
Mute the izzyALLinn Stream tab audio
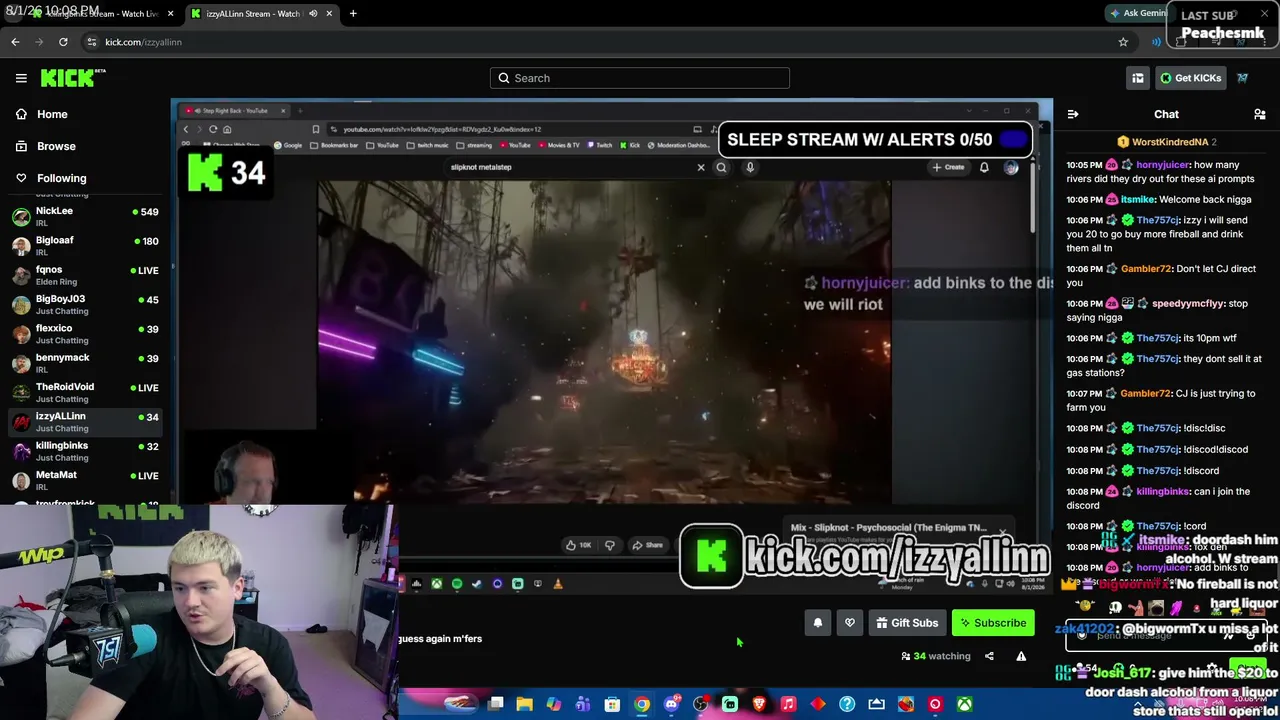pos(313,14)
